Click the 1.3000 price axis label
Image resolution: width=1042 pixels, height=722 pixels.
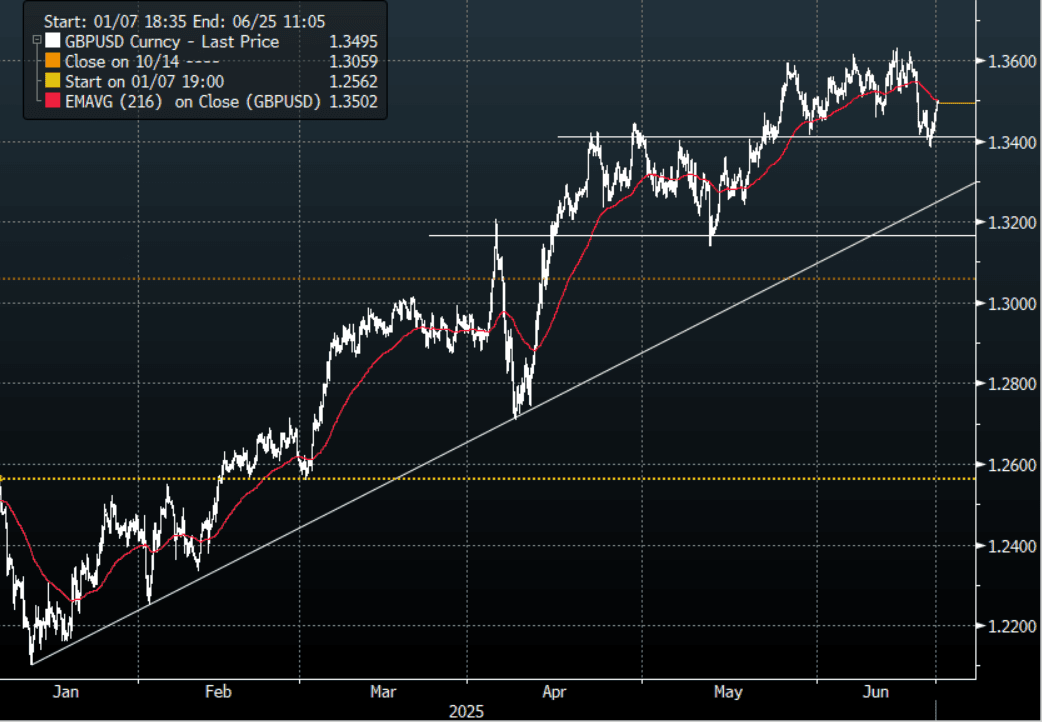tap(1012, 304)
